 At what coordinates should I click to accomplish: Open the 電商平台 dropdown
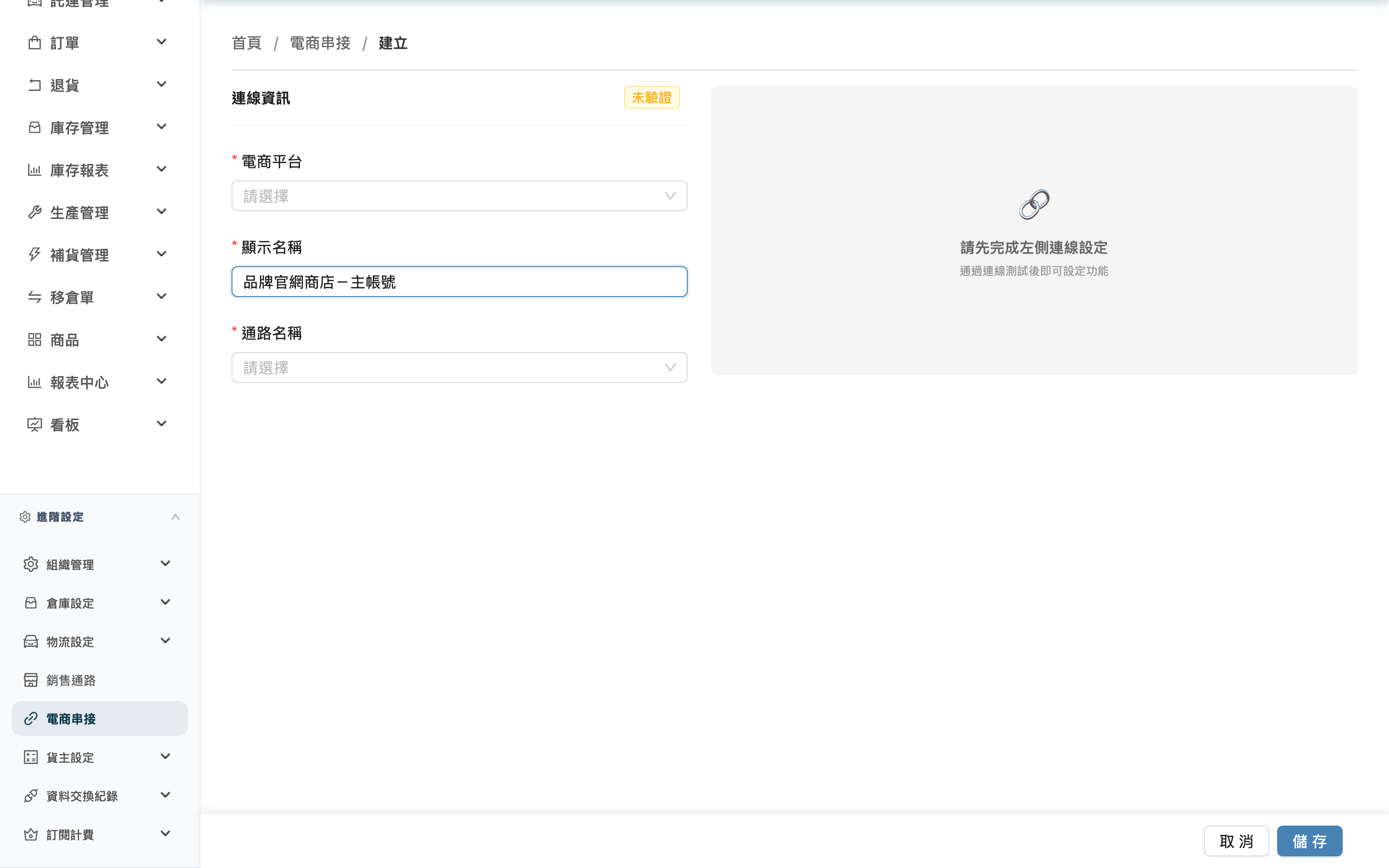[459, 196]
